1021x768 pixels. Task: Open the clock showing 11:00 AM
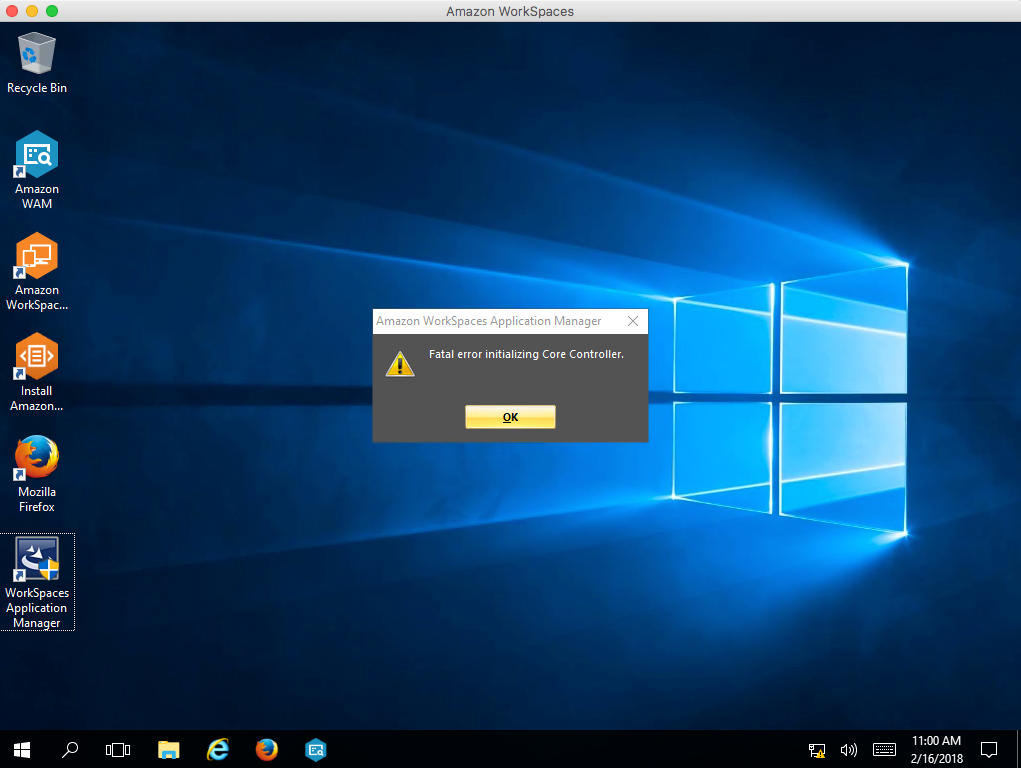click(936, 748)
